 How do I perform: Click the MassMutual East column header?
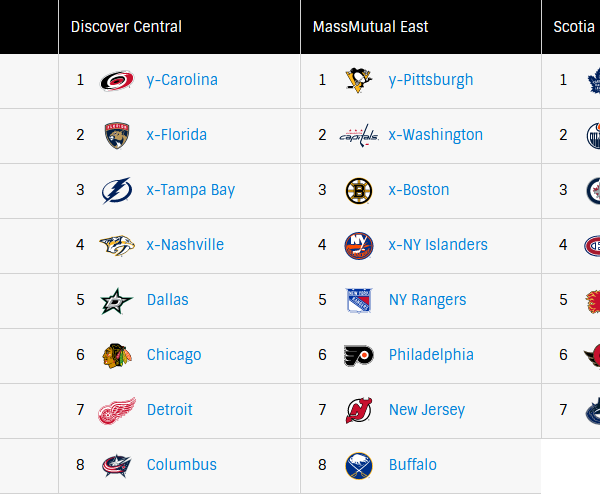(x=370, y=26)
